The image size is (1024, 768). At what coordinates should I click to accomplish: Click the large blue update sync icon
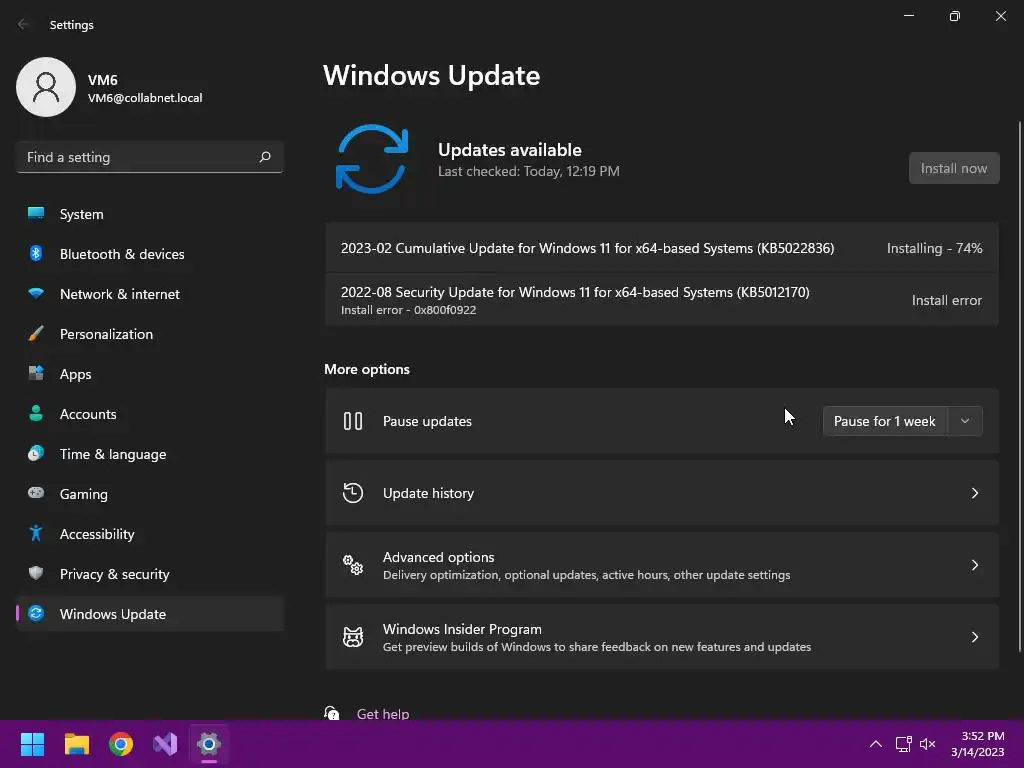372,159
